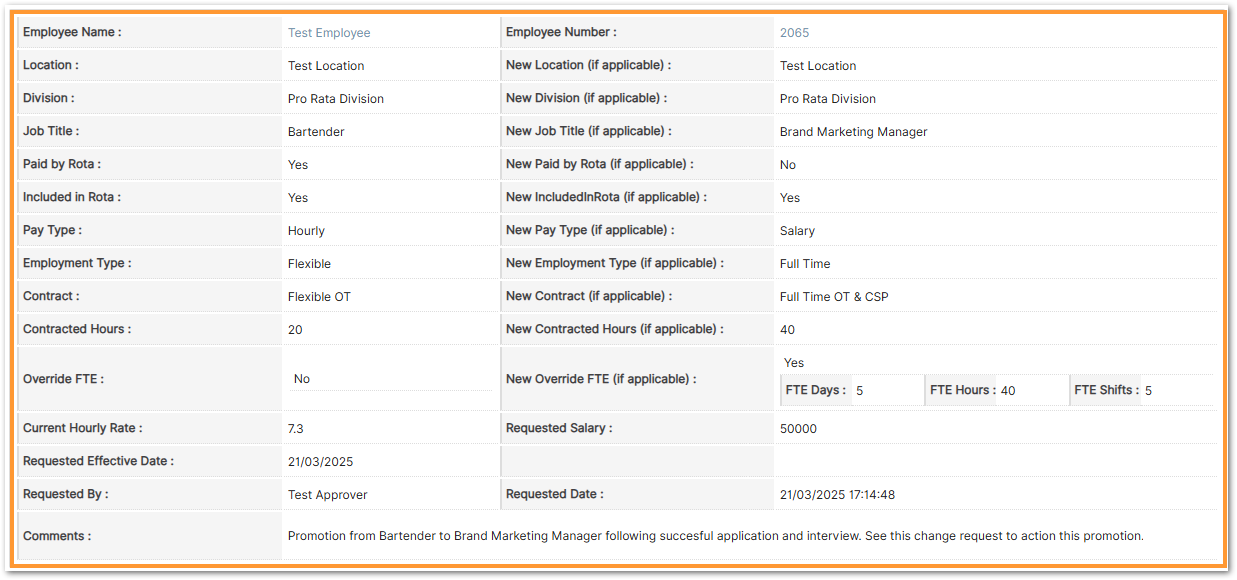The width and height of the screenshot is (1237, 580).
Task: Click the Current Hourly Rate value 7.3
Action: tap(296, 429)
